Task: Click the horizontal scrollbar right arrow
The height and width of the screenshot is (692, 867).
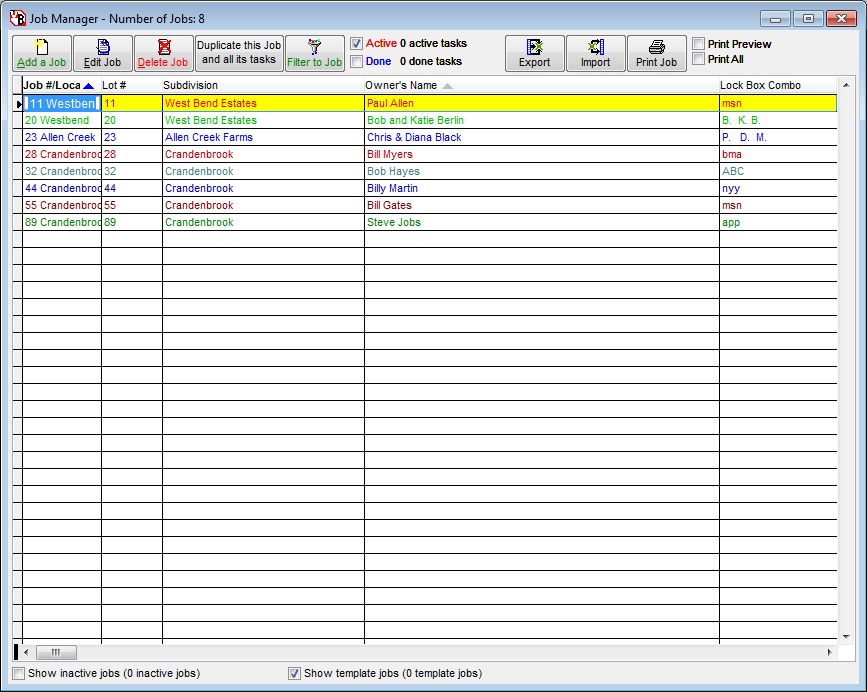Action: [829, 652]
